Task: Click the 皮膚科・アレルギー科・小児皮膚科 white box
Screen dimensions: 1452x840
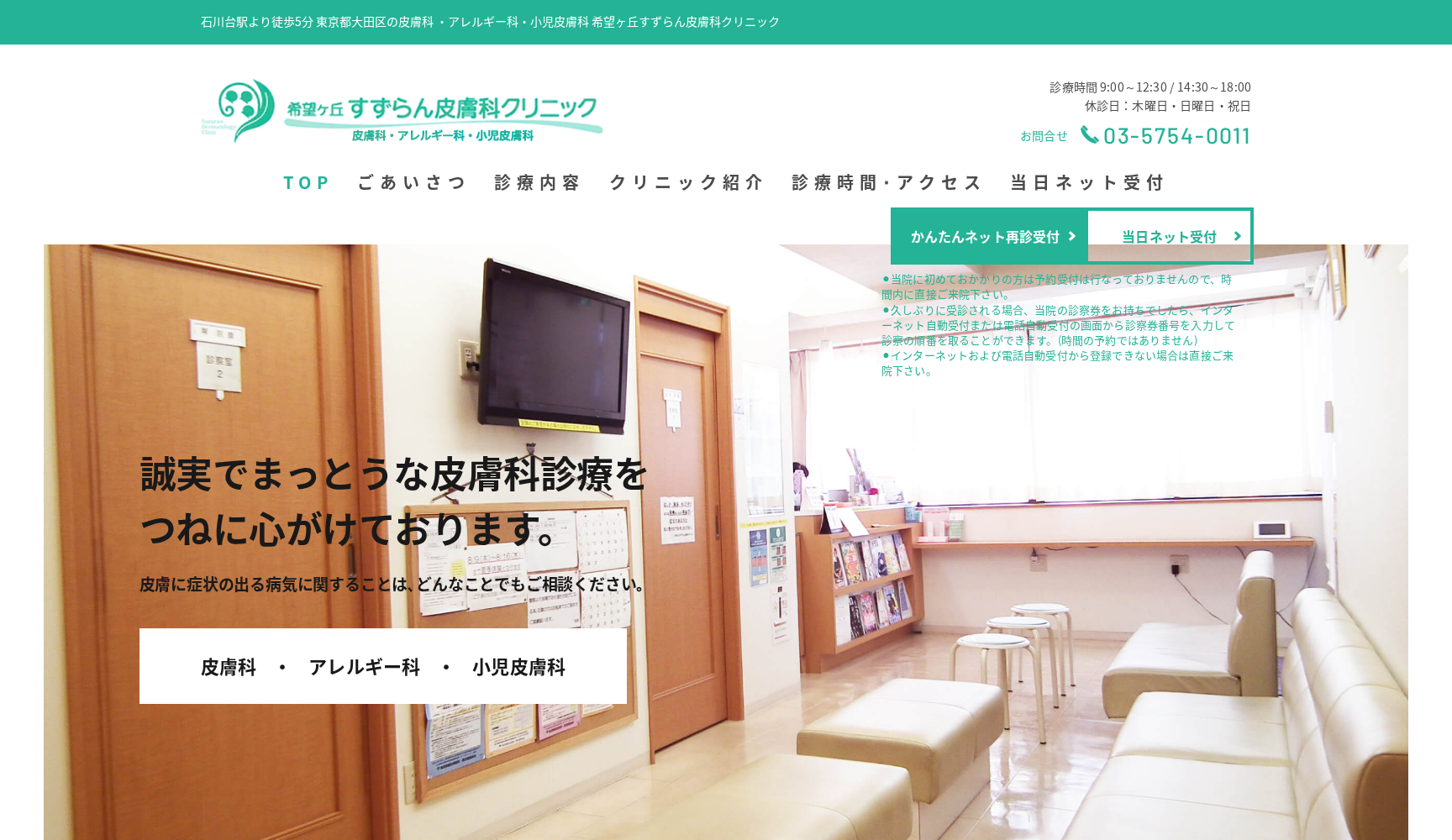Action: point(382,666)
